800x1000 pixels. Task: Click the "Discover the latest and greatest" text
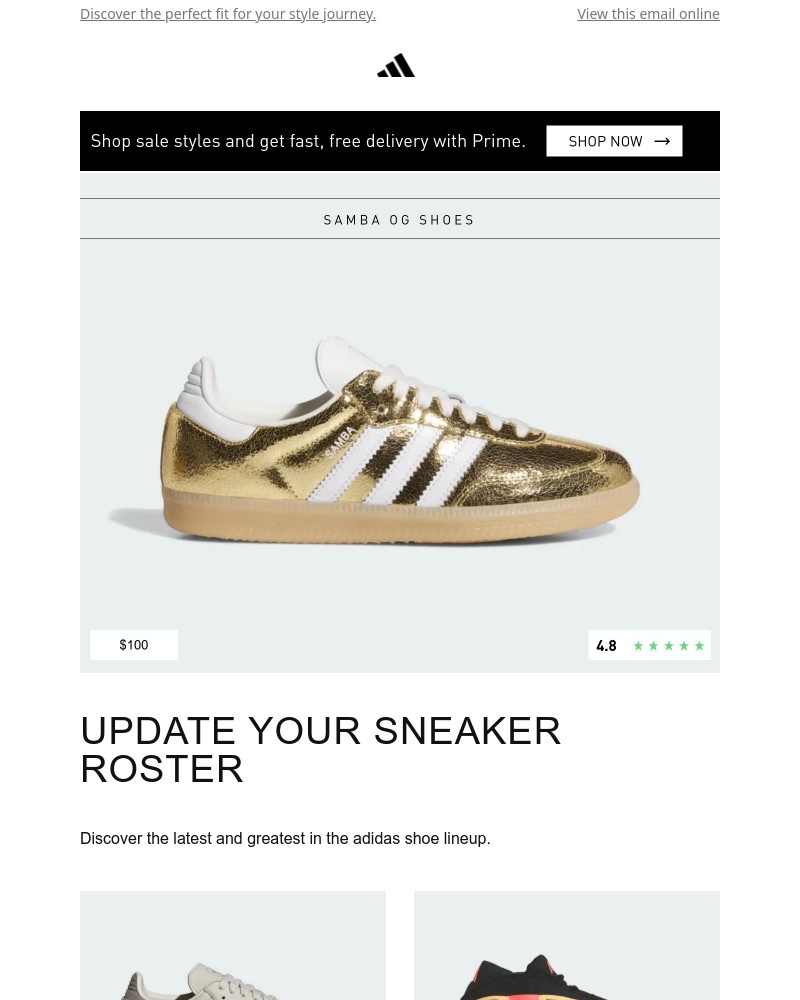coord(285,839)
